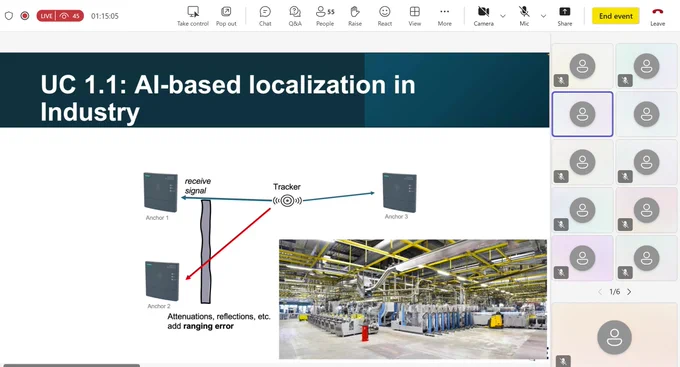Click the red recording indicator

[x=25, y=16]
